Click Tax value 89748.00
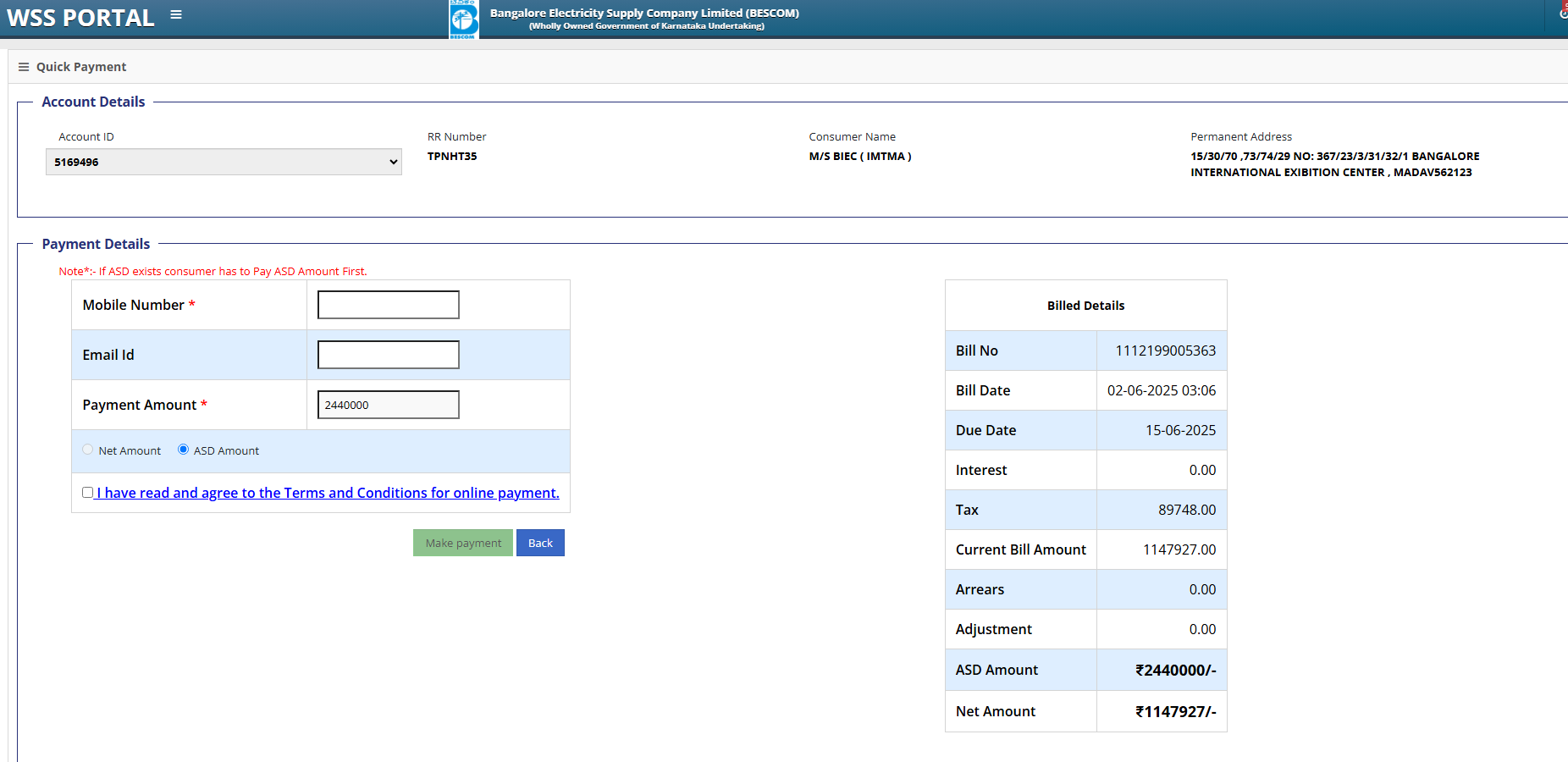 (x=1187, y=510)
